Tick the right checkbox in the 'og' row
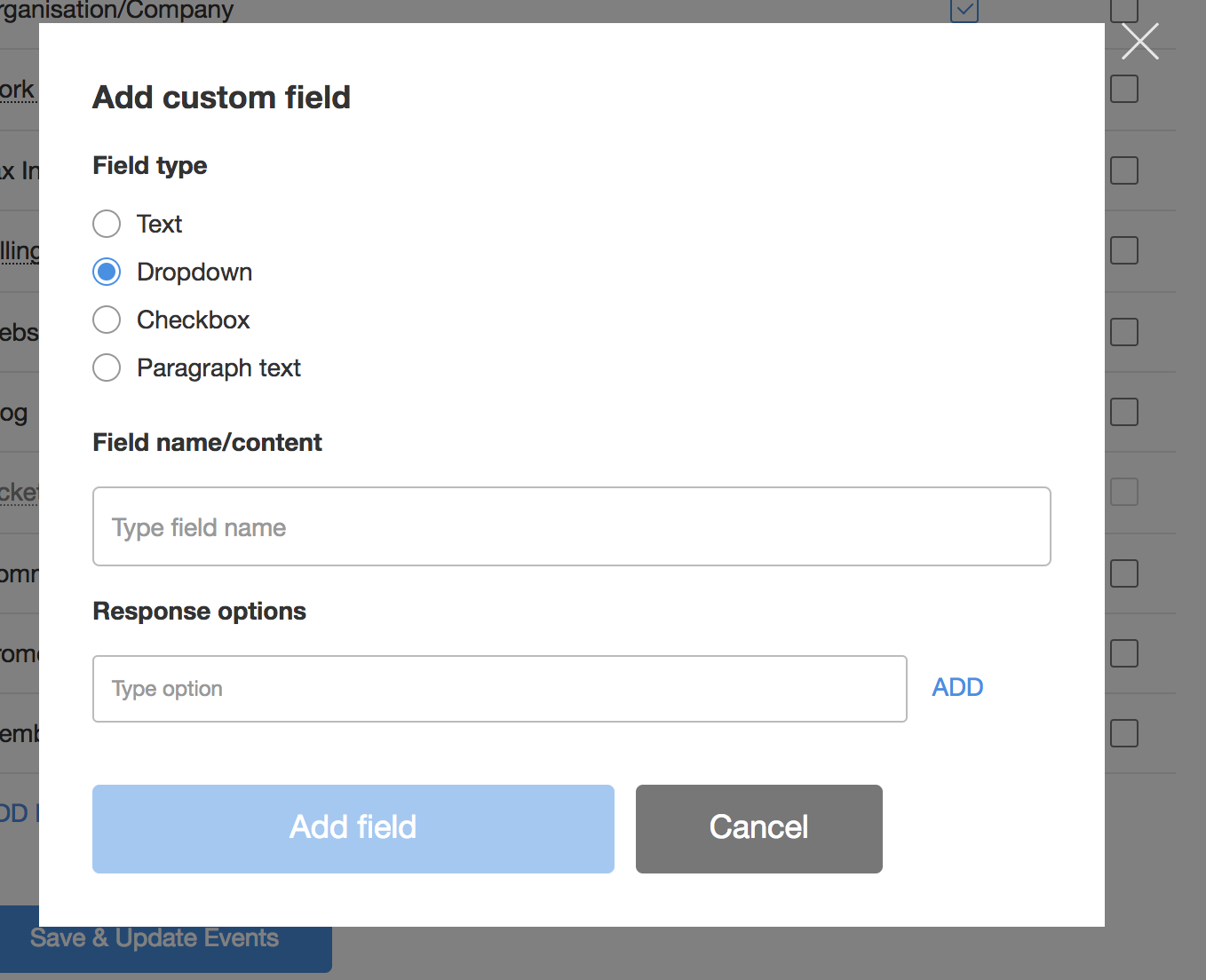 [x=1124, y=412]
